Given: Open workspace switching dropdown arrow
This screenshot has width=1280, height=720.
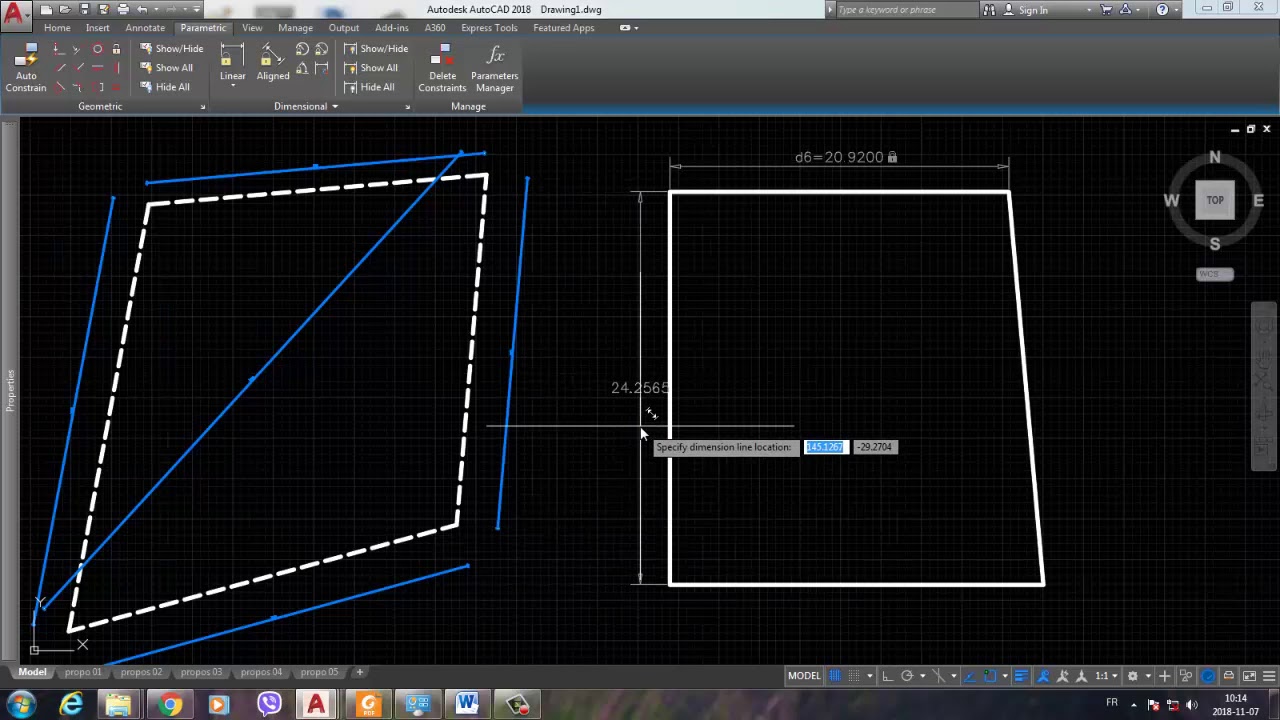Looking at the screenshot, I should click(x=1147, y=676).
